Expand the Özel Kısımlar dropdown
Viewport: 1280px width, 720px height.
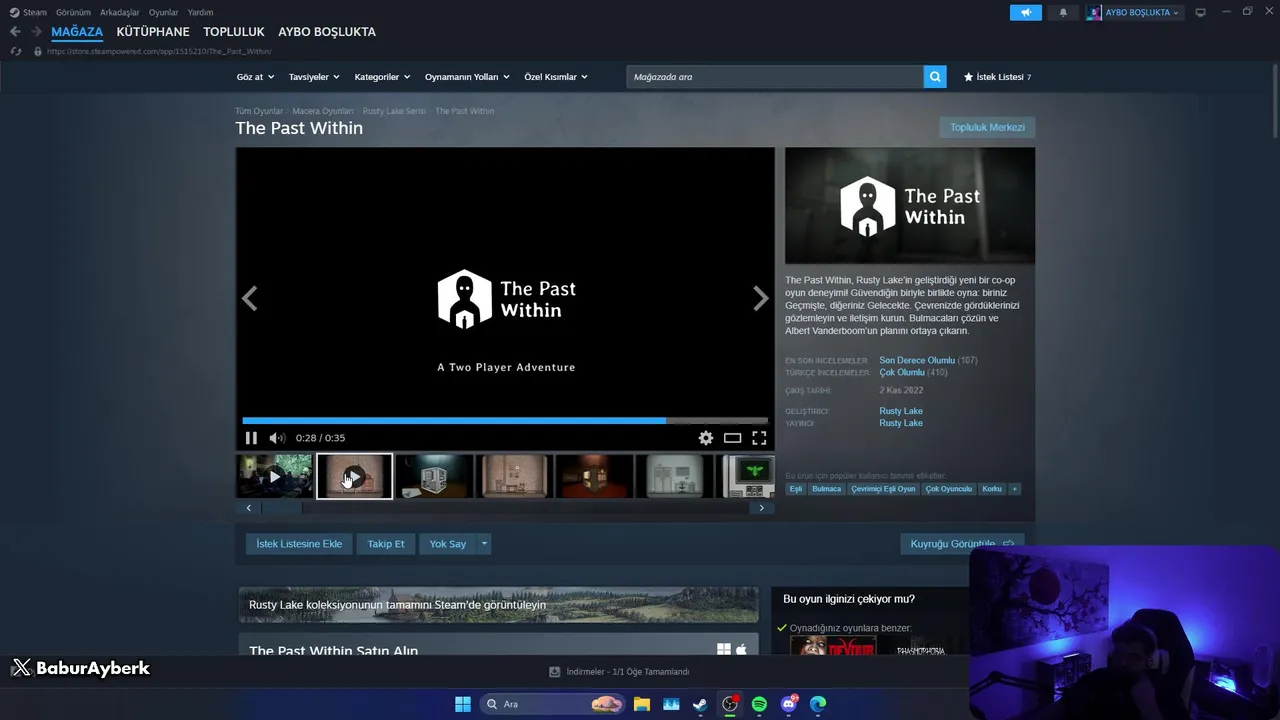tap(556, 77)
